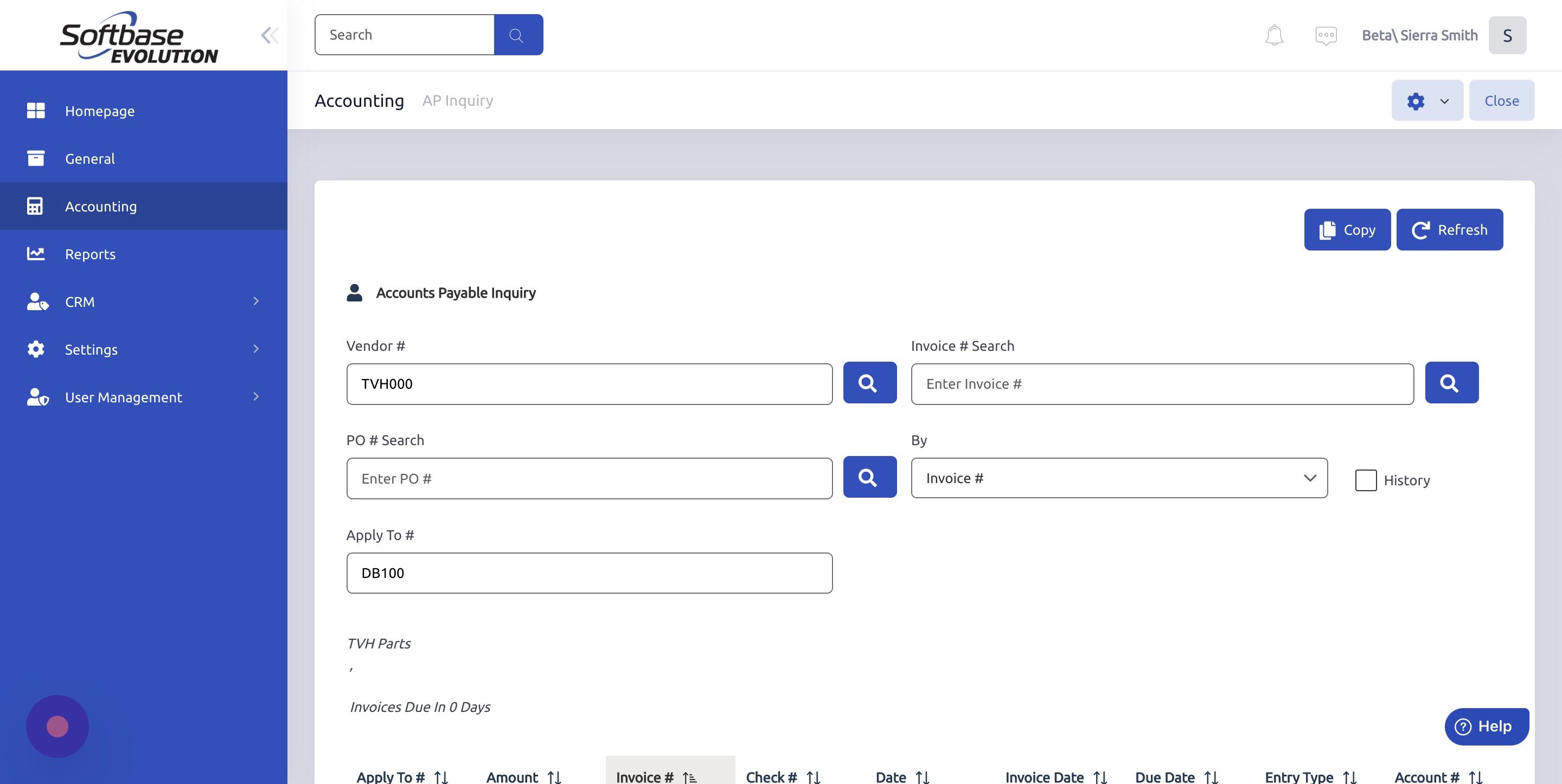Viewport: 1562px width, 784px height.
Task: Click the Vendor # search magnifier
Action: click(x=869, y=383)
